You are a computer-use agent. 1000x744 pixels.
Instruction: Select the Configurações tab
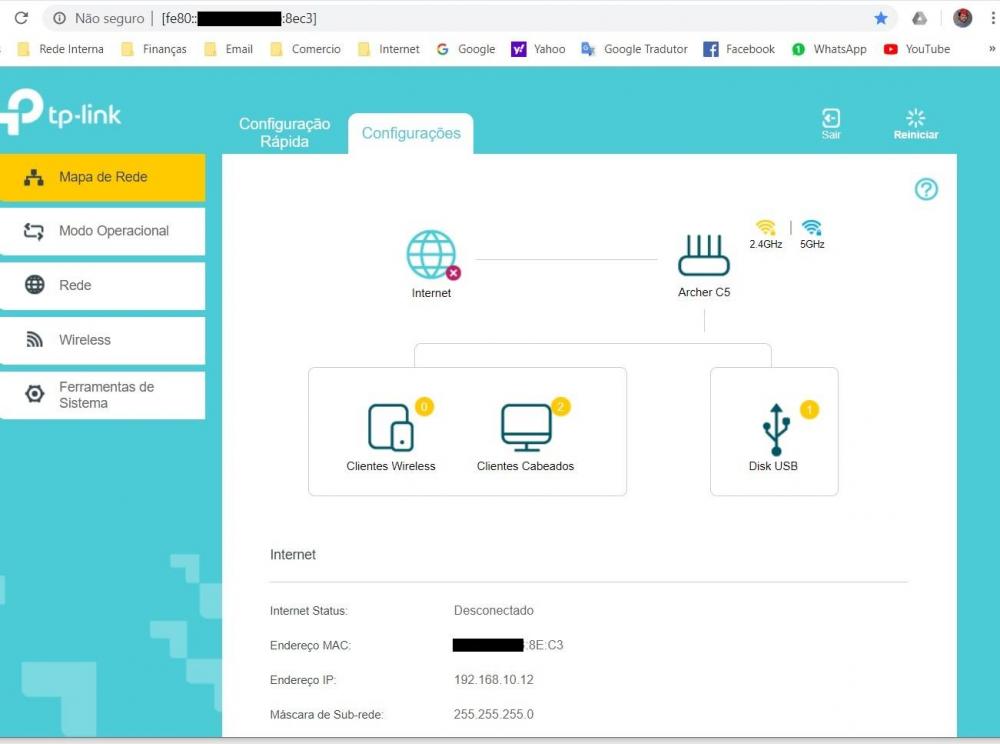[x=411, y=134]
